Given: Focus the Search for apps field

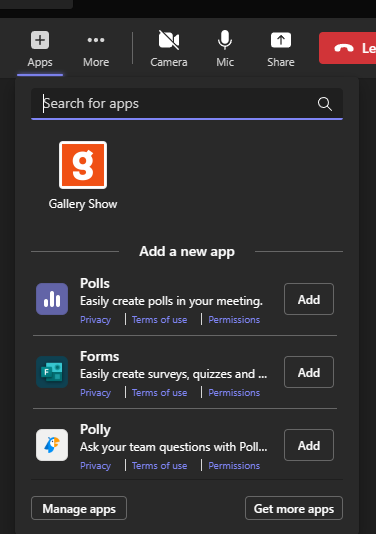Looking at the screenshot, I should click(x=187, y=104).
